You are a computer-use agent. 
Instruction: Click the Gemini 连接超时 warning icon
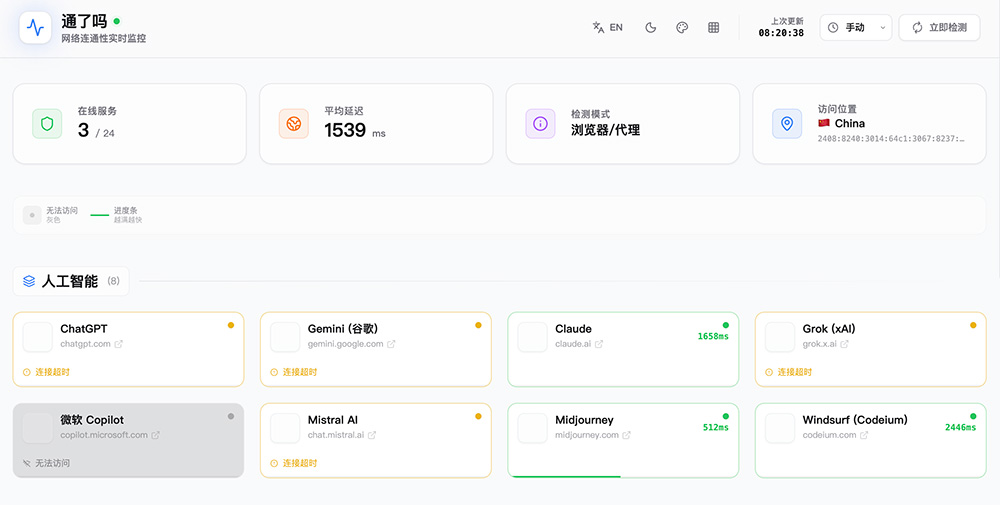[274, 372]
